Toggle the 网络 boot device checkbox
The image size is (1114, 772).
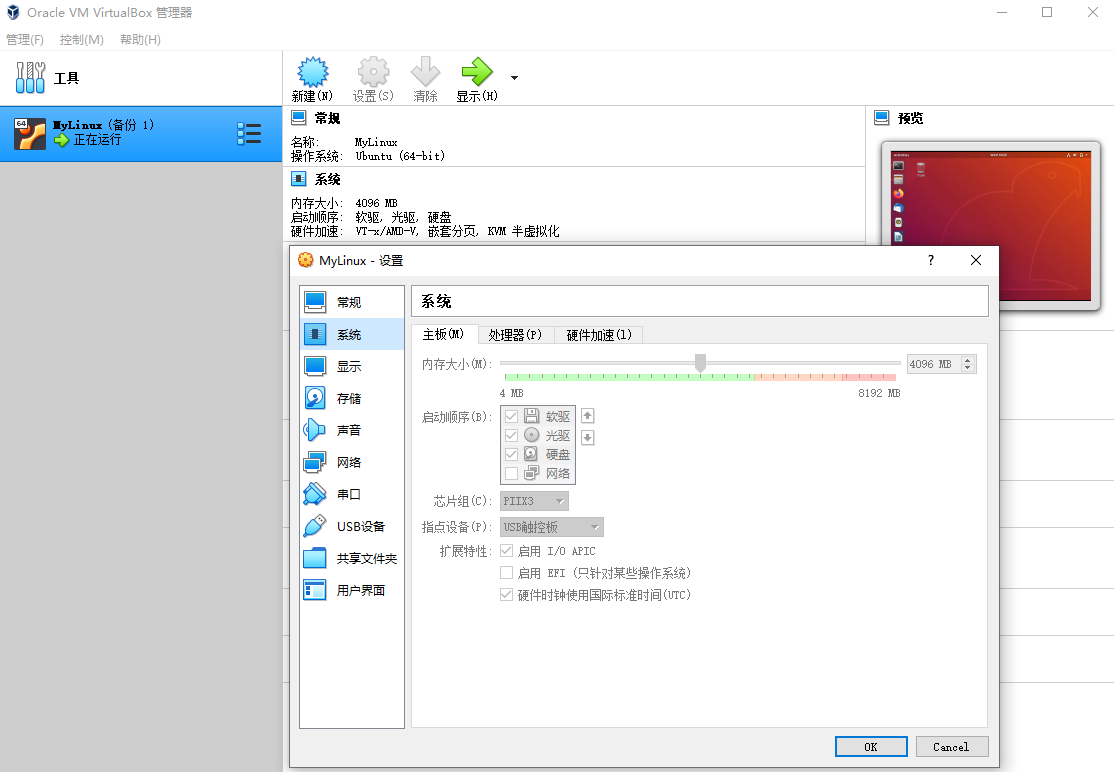511,473
